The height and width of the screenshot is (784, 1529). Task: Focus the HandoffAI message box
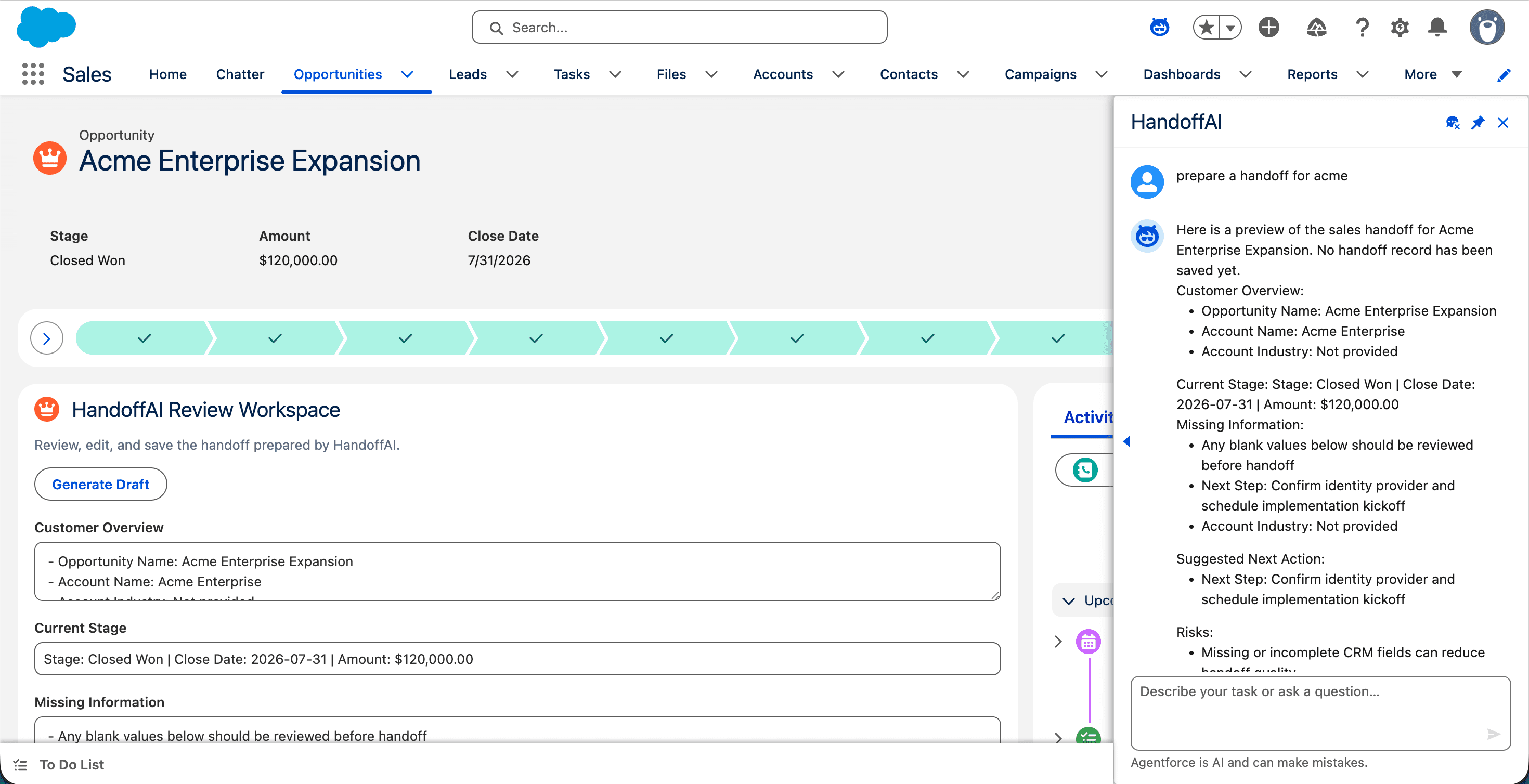click(1320, 713)
